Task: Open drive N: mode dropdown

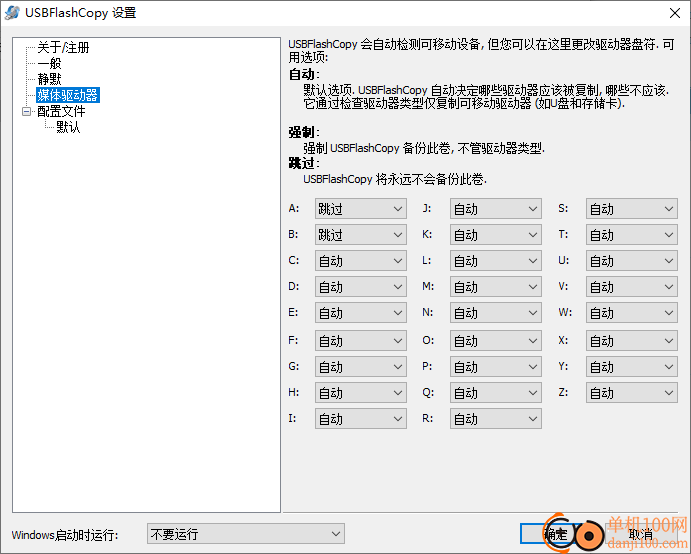Action: 496,312
